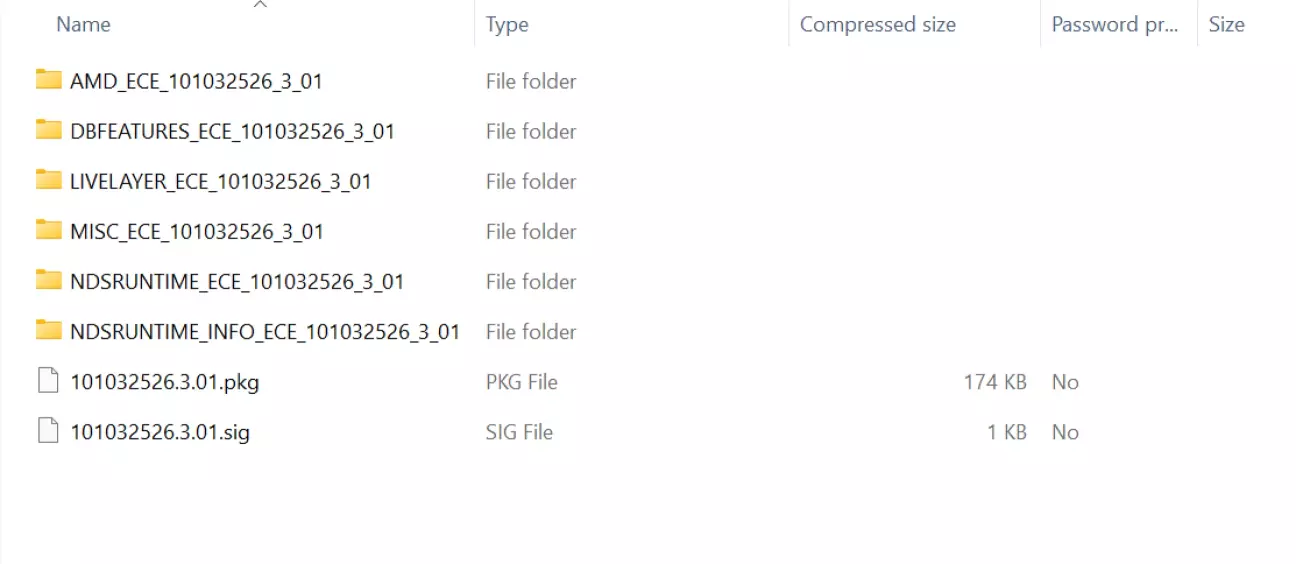The width and height of the screenshot is (1296, 564).
Task: Click the MISC_ECE folder icon
Action: 48,230
